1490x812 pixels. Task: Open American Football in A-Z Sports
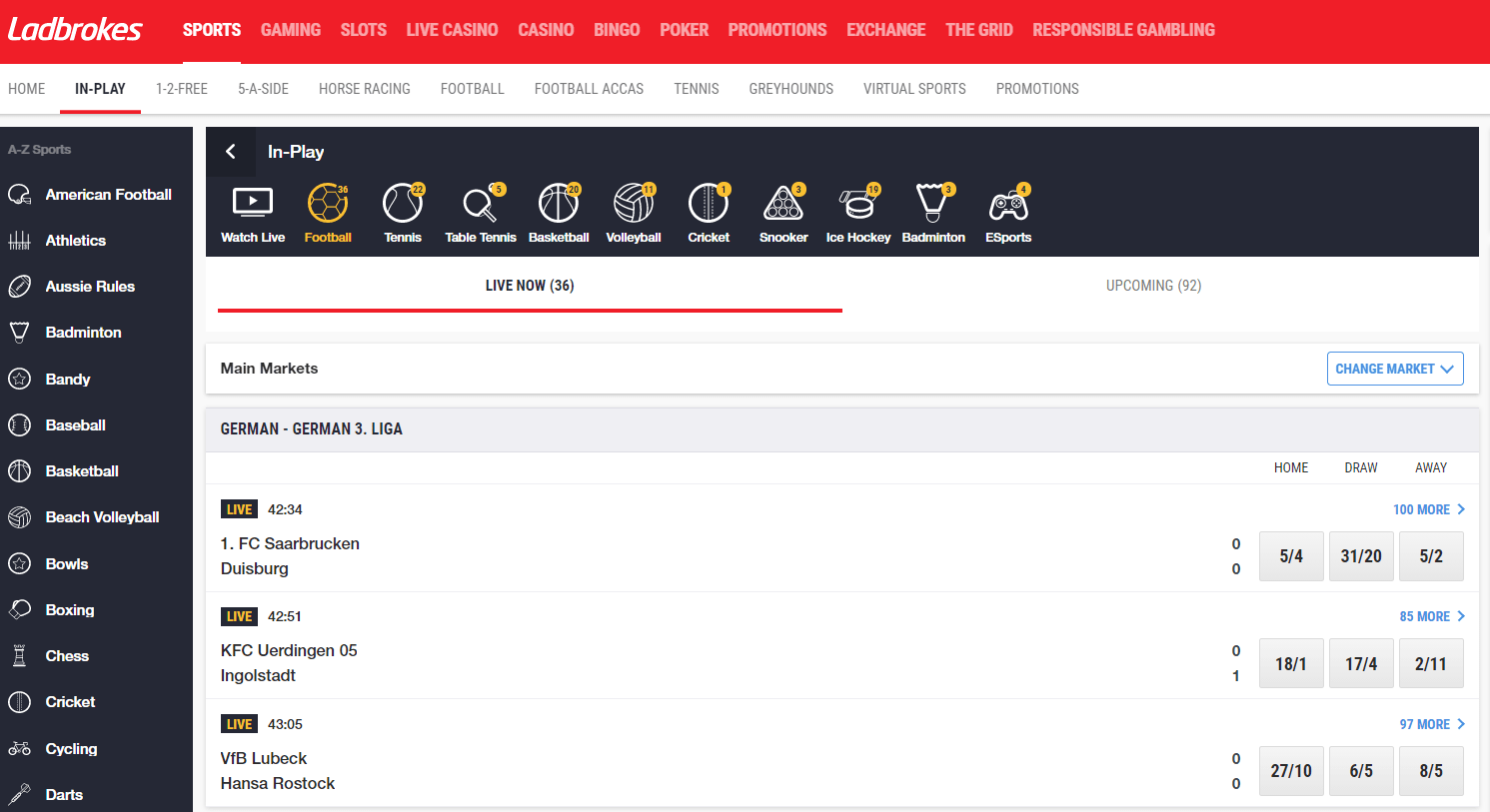coord(108,195)
